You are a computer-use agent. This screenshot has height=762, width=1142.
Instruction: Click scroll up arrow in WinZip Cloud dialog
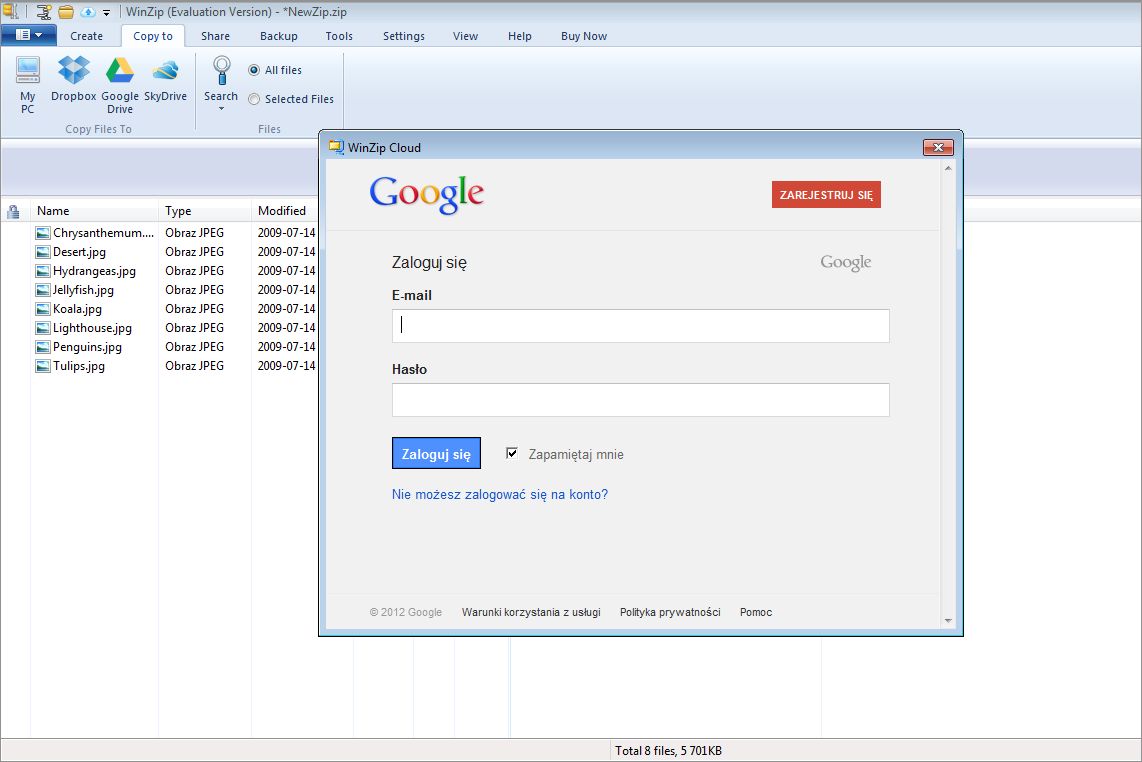tap(948, 168)
